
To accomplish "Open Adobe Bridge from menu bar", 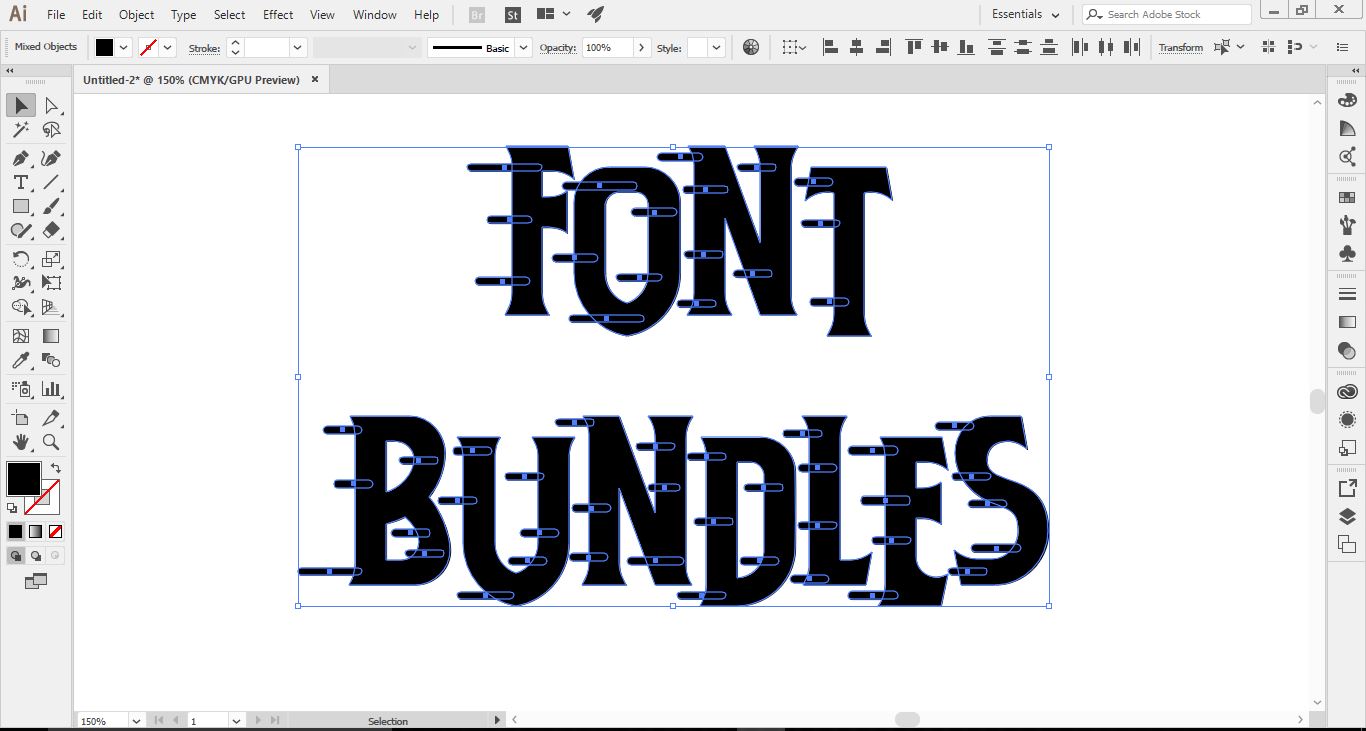I will tap(476, 15).
